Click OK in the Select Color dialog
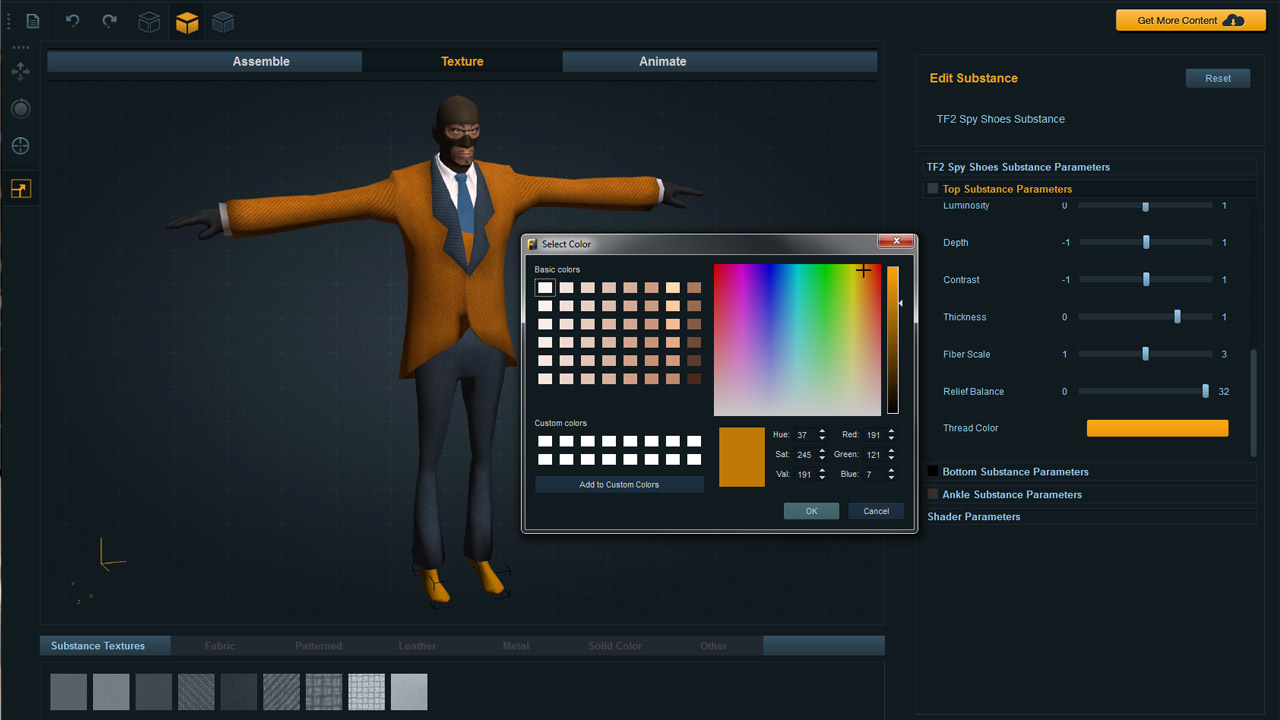 [811, 511]
